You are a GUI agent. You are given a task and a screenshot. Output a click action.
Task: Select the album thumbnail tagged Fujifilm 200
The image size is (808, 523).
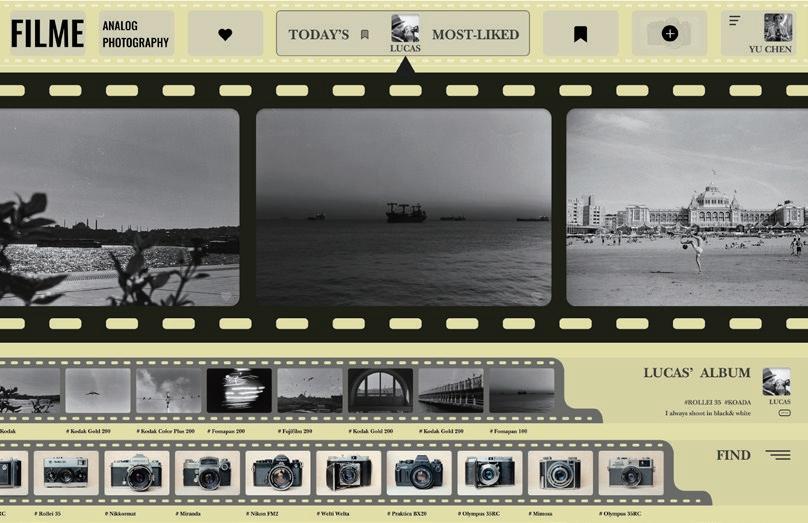click(310, 390)
